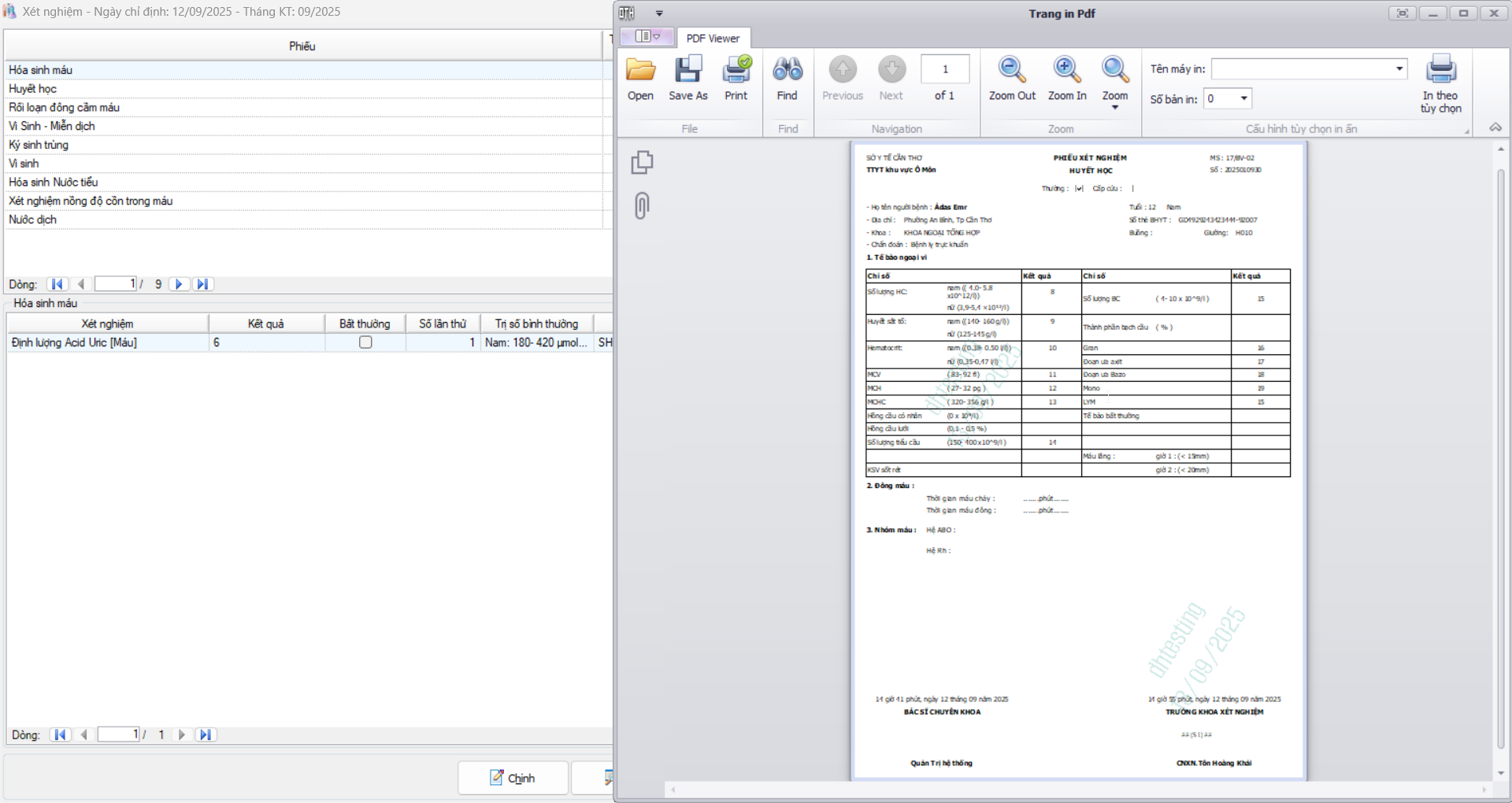This screenshot has height=803, width=1512.
Task: Click the Xét nghiệm window title icon
Action: click(10, 12)
